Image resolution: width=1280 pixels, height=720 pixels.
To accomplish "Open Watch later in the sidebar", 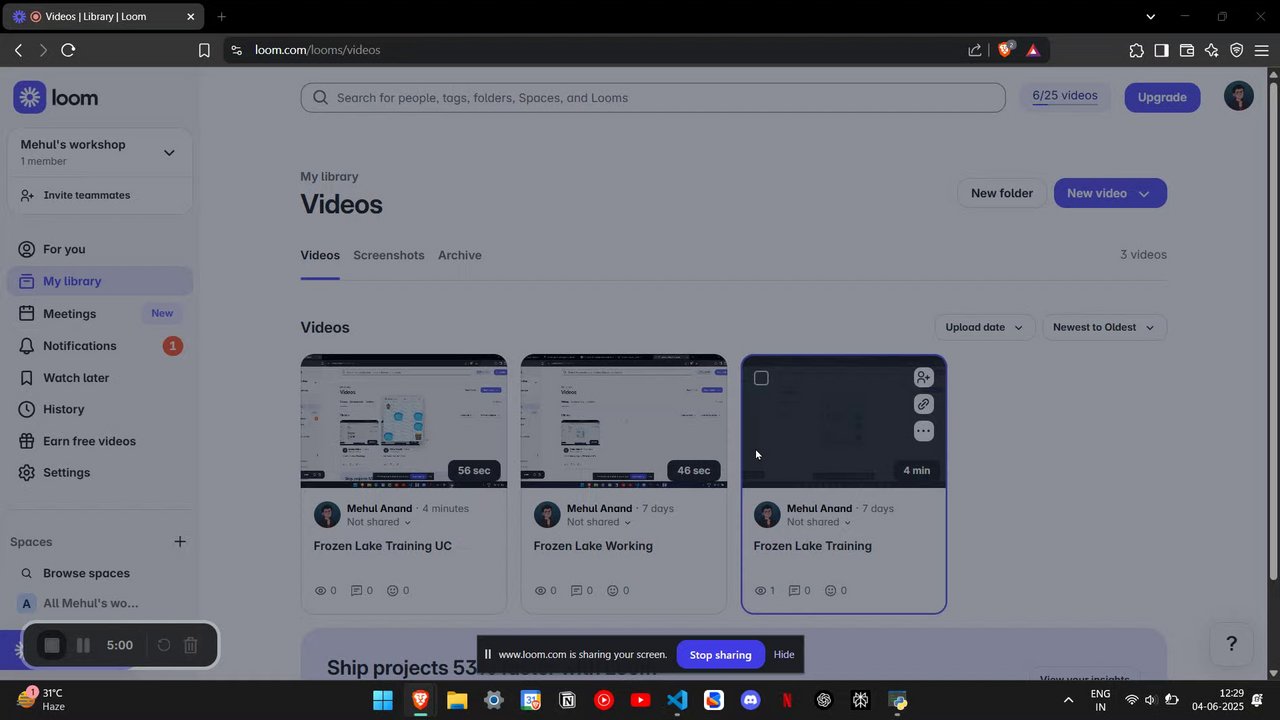I will tap(100, 377).
